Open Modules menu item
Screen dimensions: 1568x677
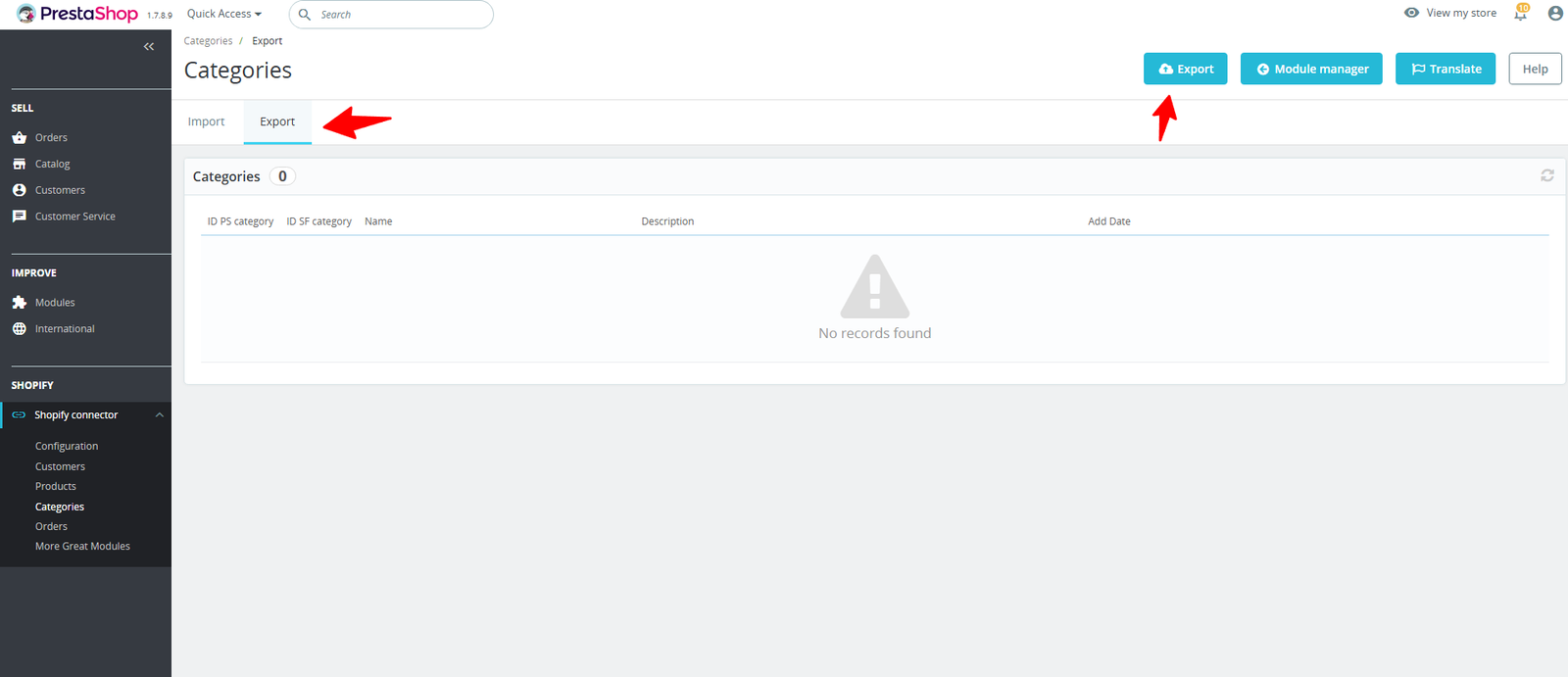point(55,303)
